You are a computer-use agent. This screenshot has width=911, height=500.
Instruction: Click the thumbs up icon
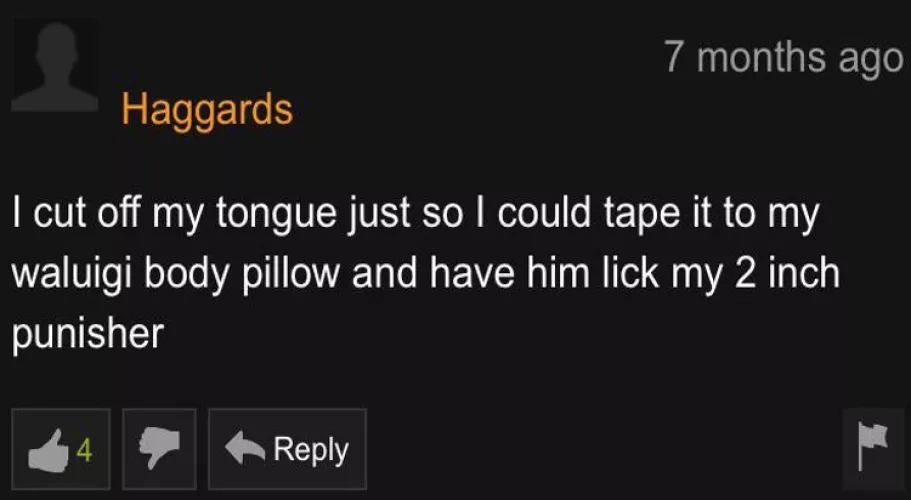coord(49,449)
